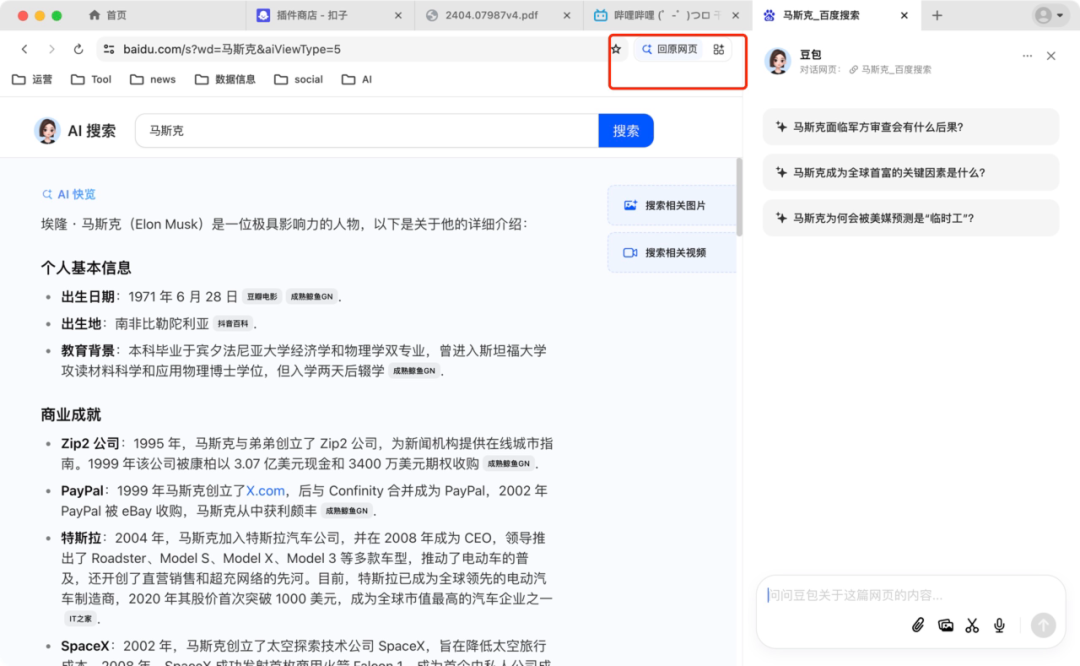Viewport: 1080px width, 666px height.
Task: Click the 搜索相关视频 video search icon
Action: pos(632,252)
